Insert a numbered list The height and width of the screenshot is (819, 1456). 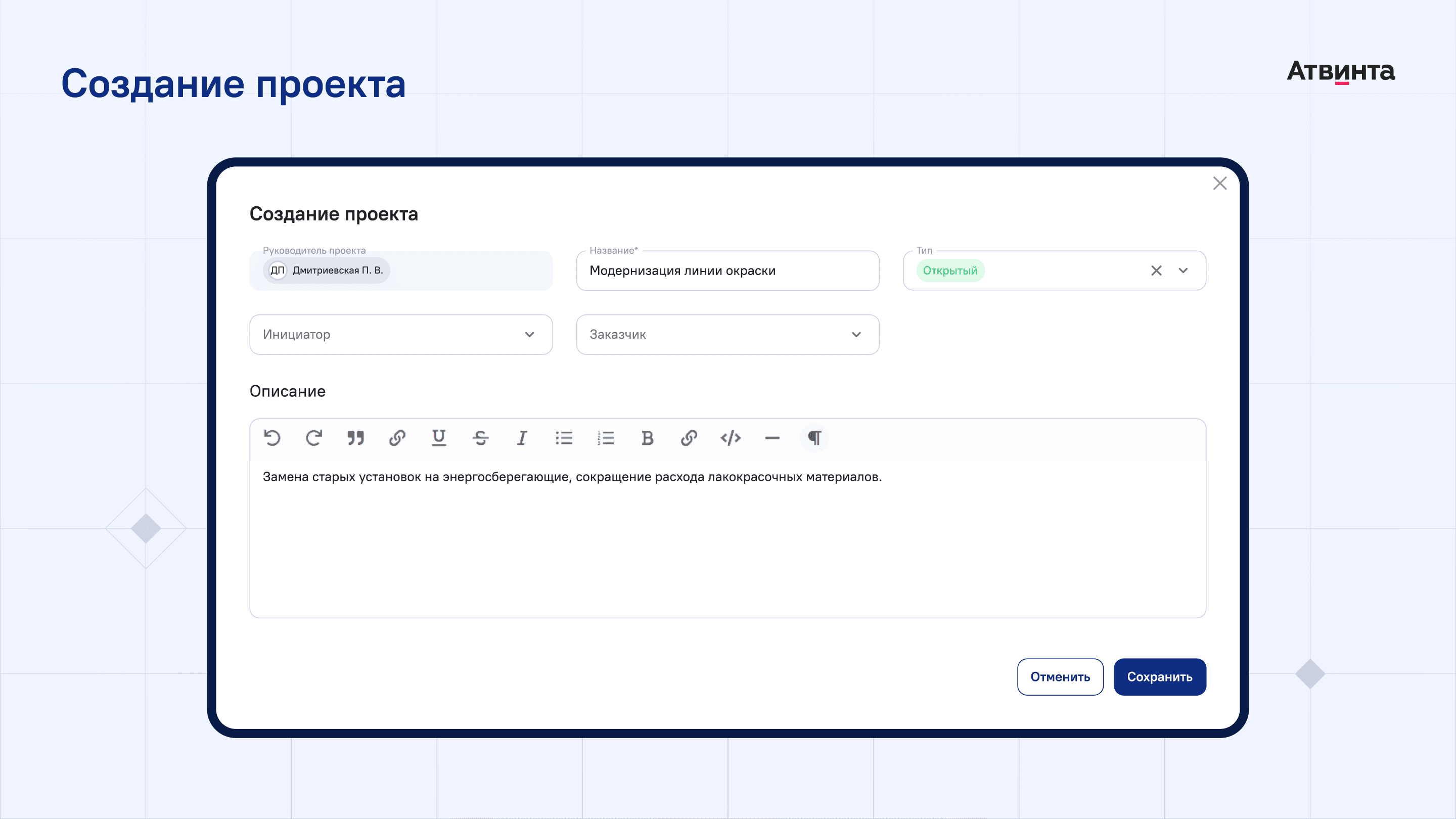click(x=605, y=438)
